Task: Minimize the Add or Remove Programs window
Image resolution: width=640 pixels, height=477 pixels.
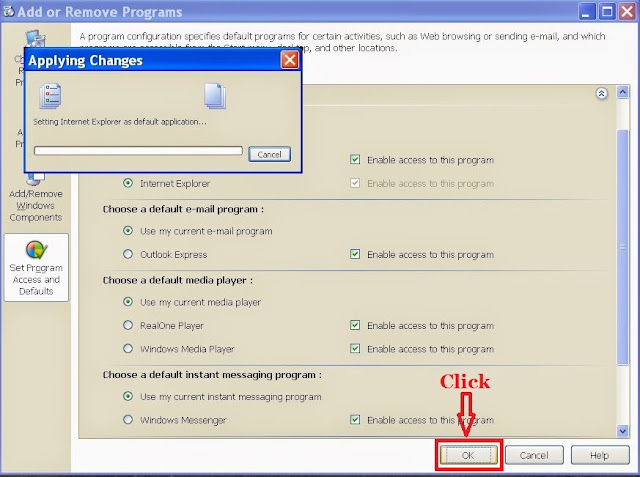Action: pos(587,11)
